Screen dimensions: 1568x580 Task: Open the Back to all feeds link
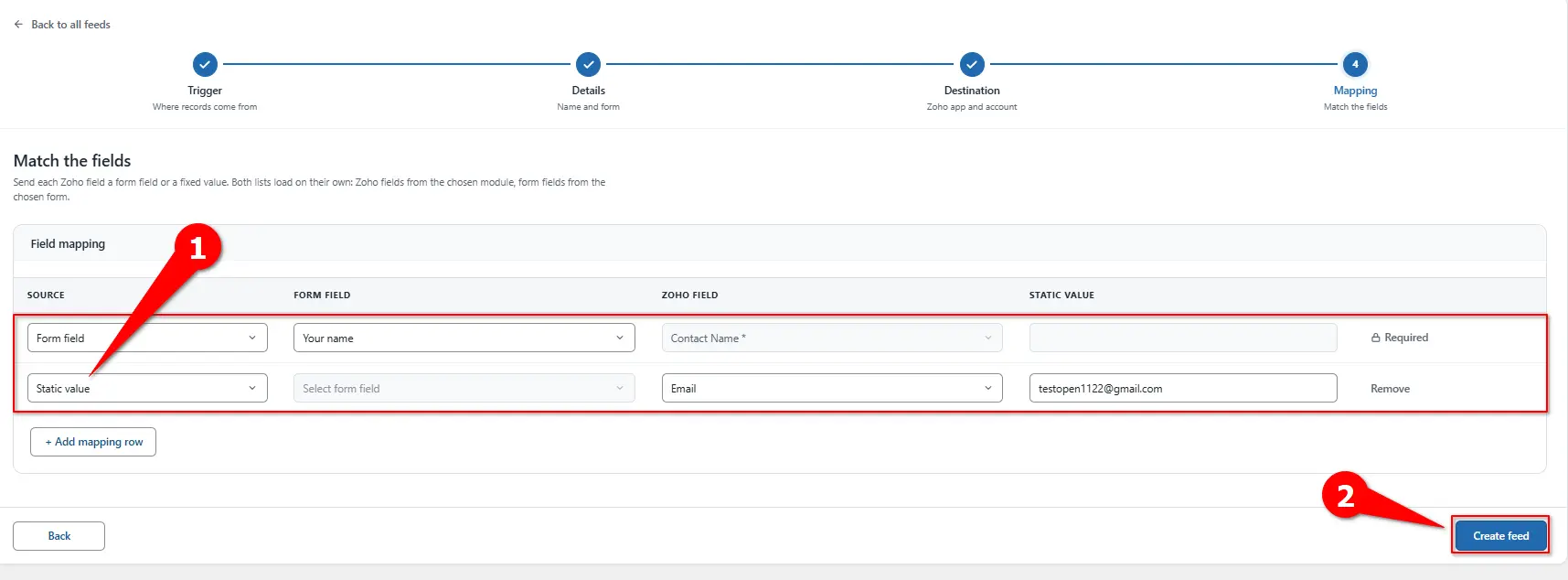point(70,25)
